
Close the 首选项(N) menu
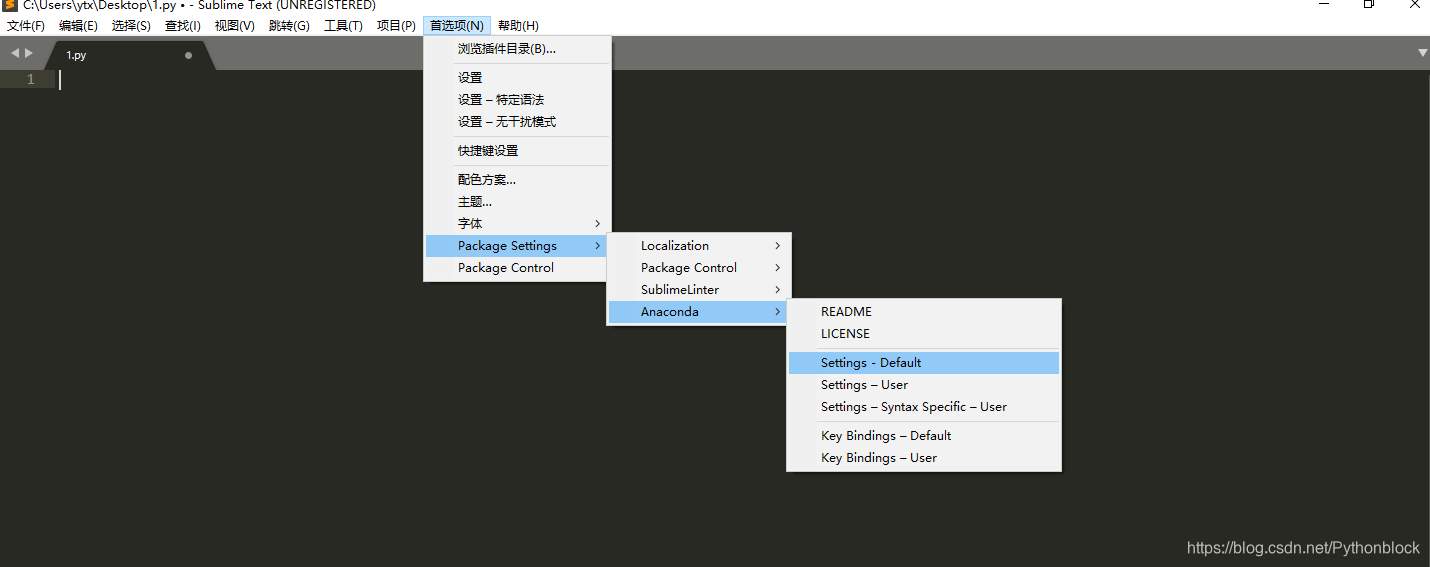[x=457, y=25]
